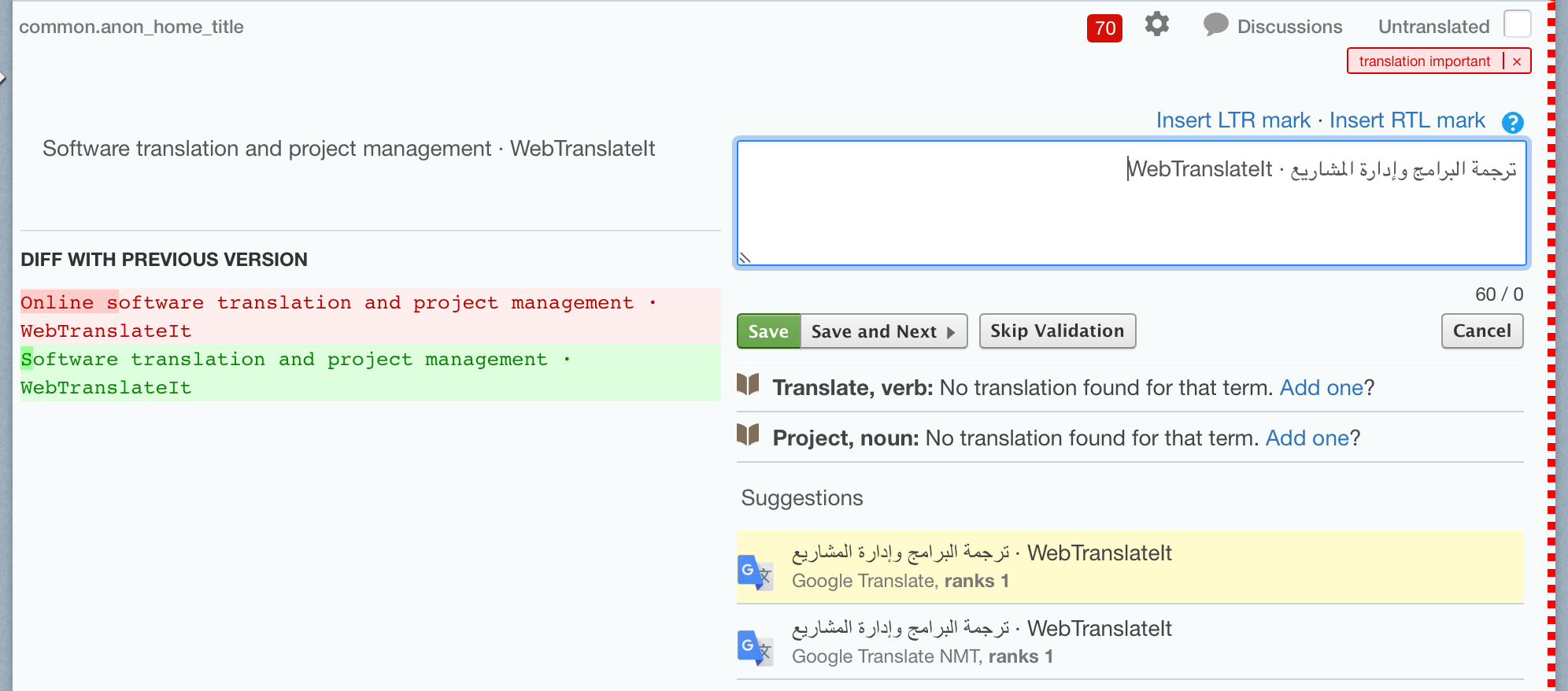Click Skip Validation button
This screenshot has width=1568, height=691.
click(x=1057, y=331)
